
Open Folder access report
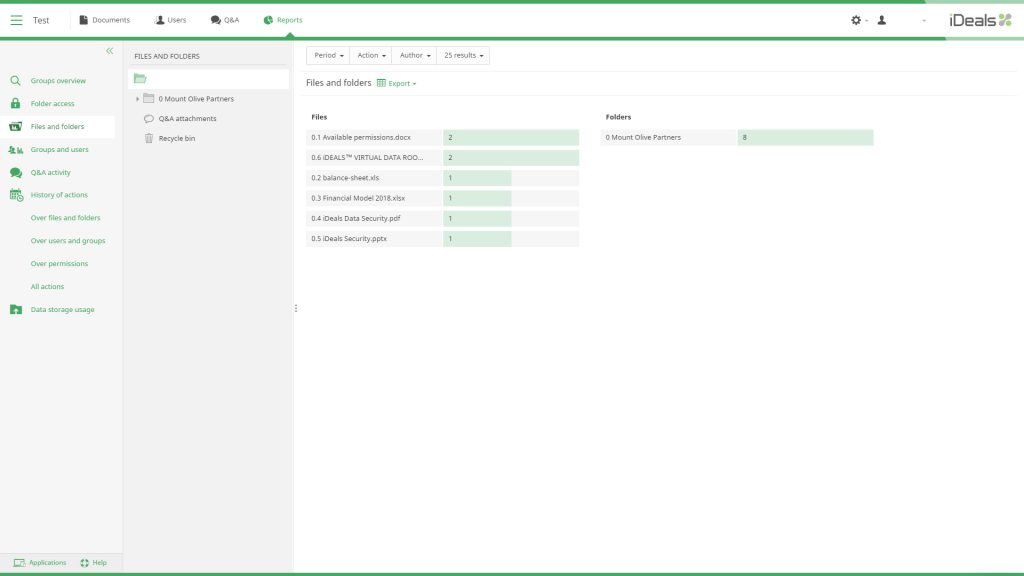(52, 104)
